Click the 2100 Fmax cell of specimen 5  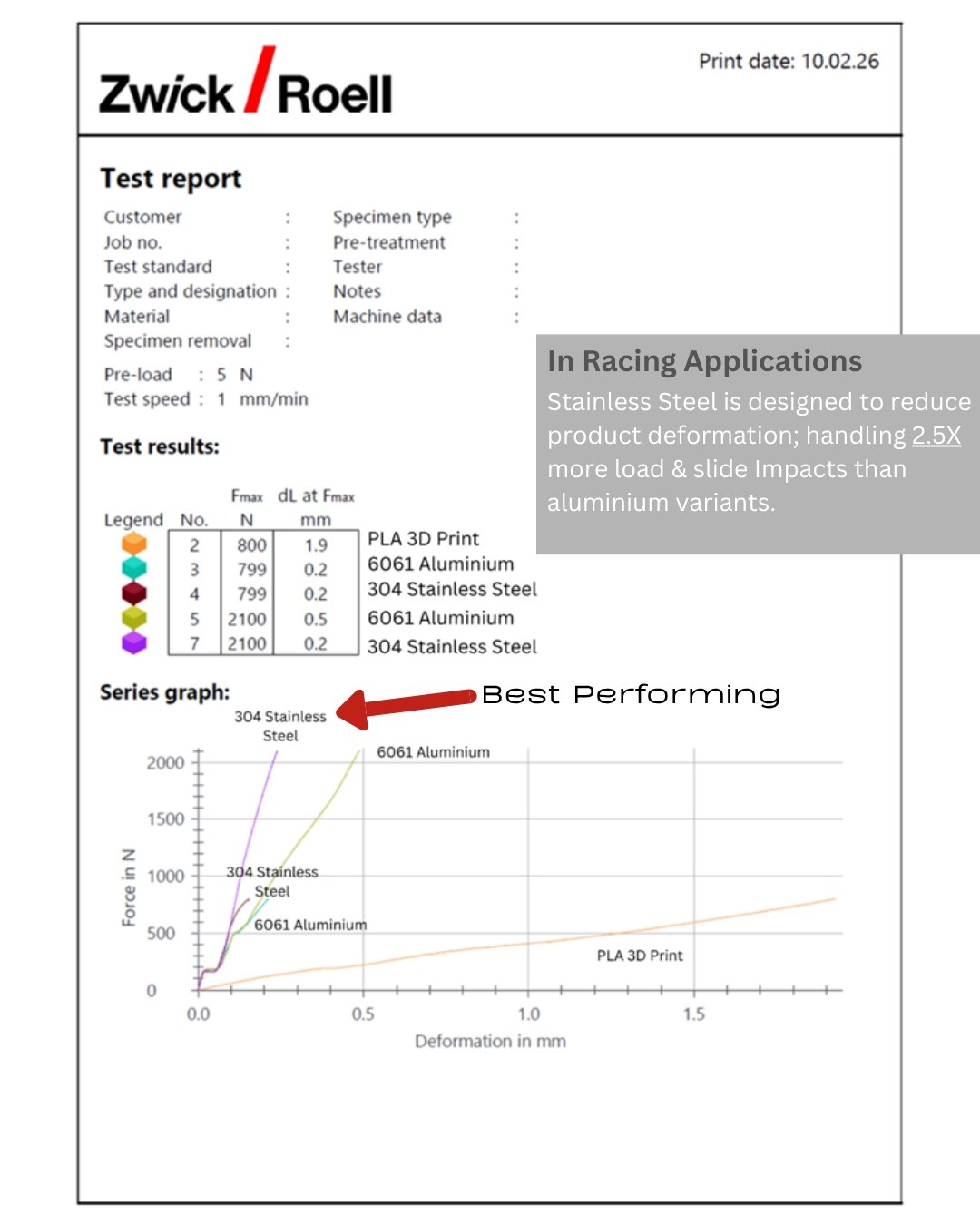coord(247,619)
